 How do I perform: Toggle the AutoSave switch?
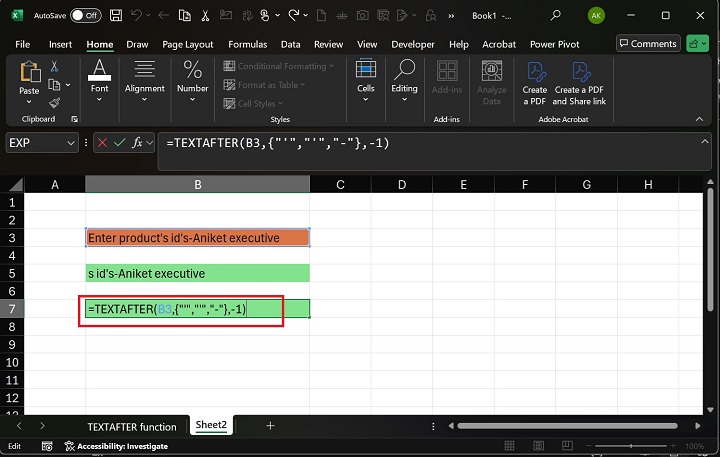85,16
